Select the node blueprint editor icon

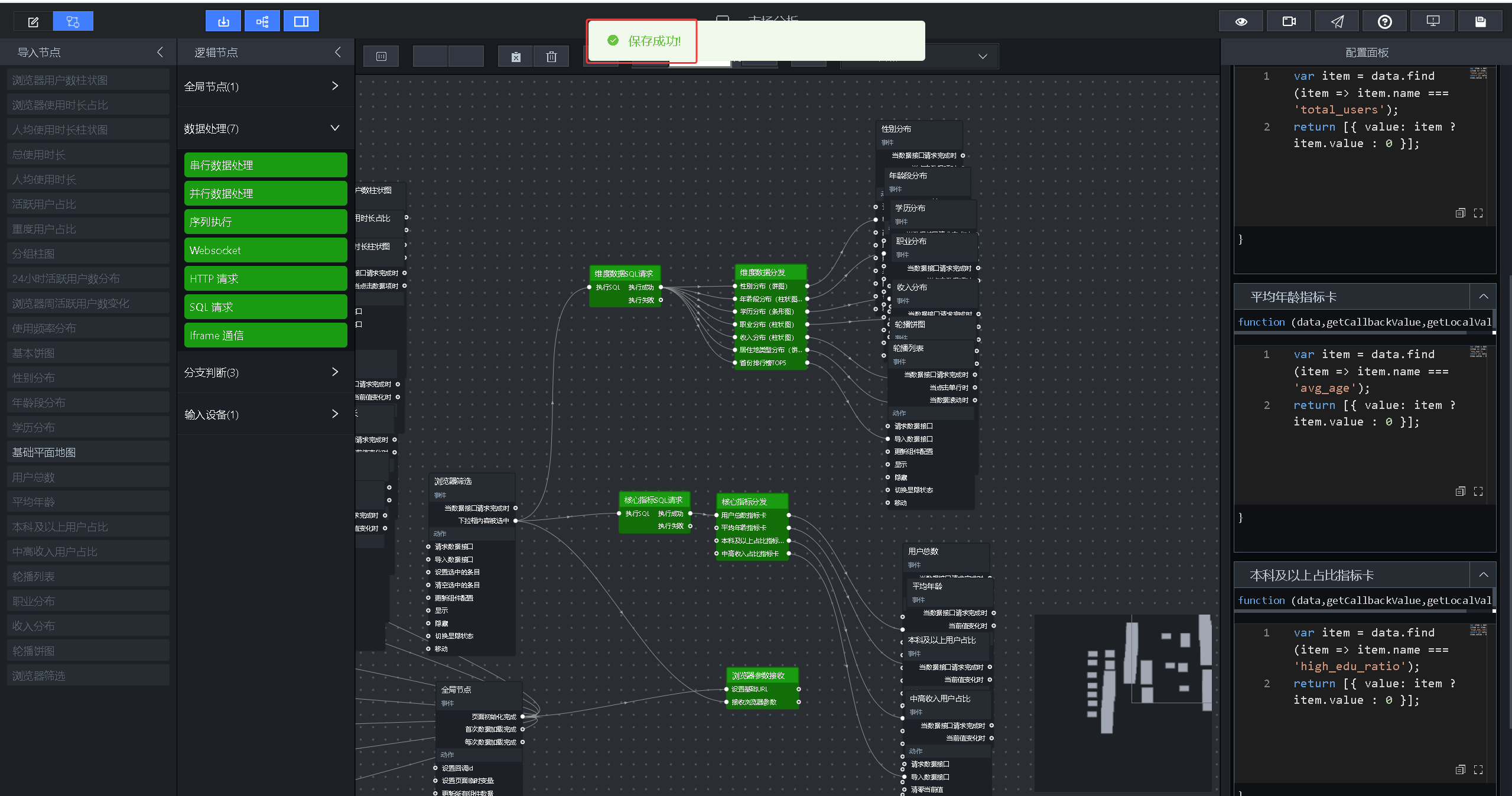(x=73, y=22)
